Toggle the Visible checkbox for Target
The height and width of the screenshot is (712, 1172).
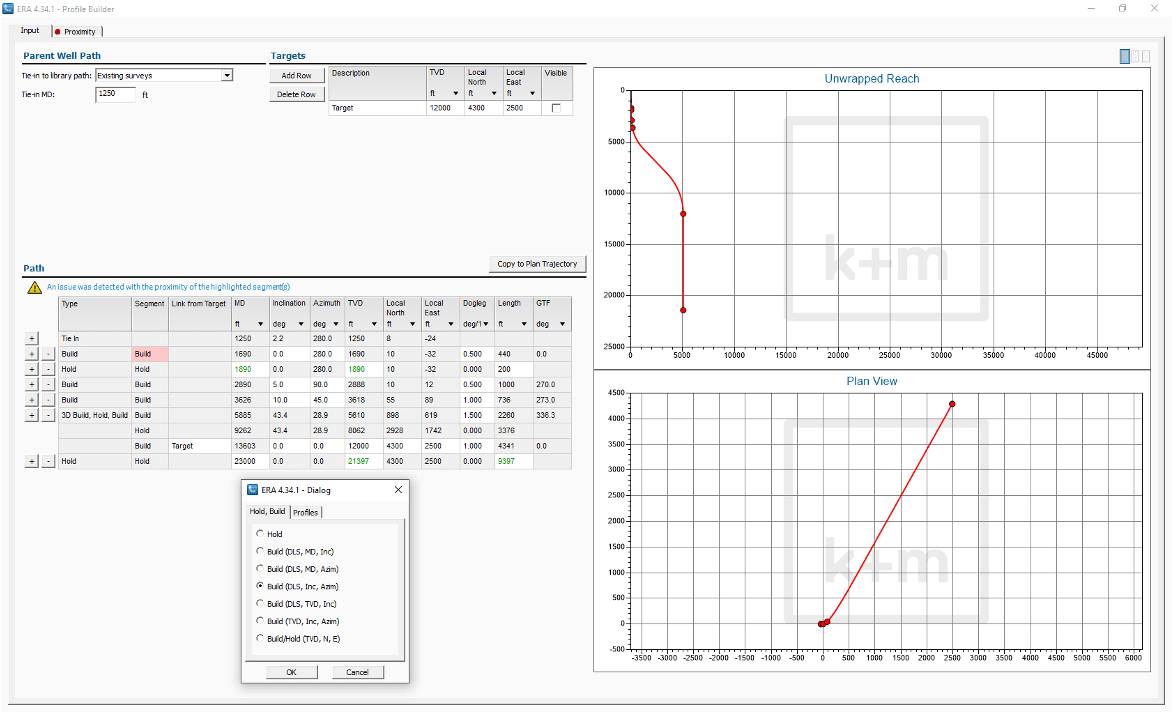[x=556, y=108]
